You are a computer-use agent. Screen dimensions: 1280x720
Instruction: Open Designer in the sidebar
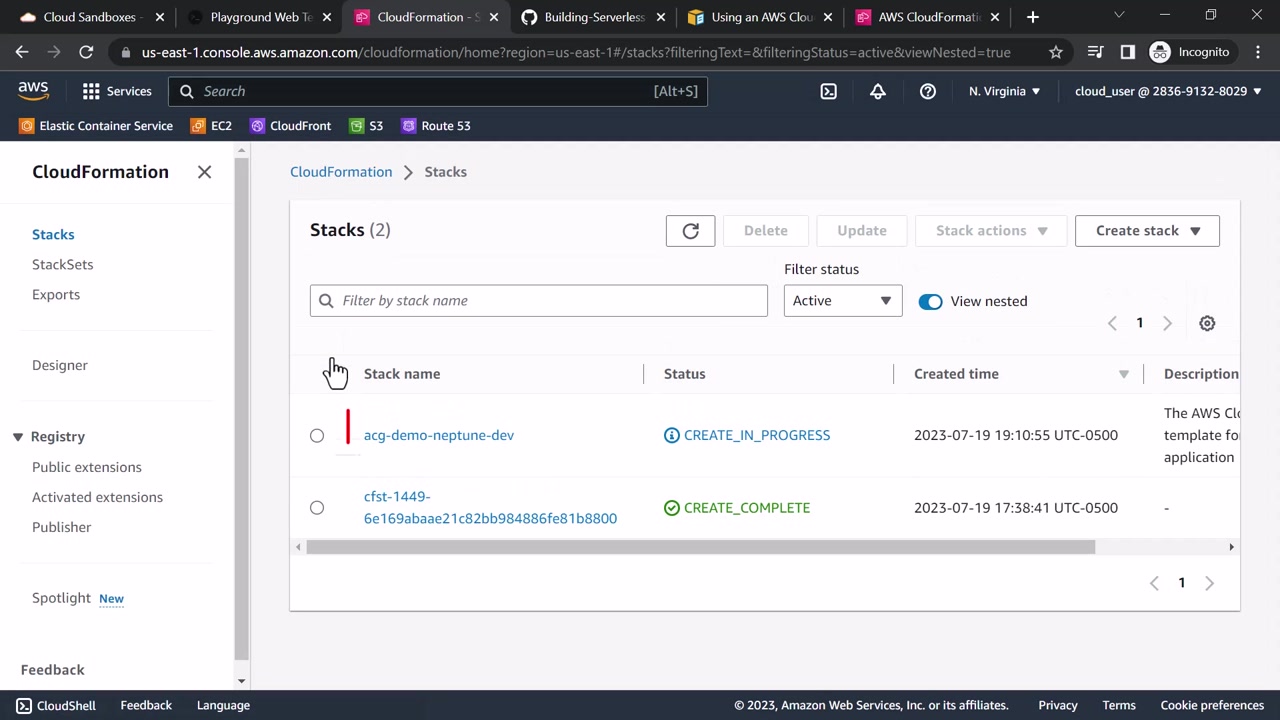click(x=60, y=366)
